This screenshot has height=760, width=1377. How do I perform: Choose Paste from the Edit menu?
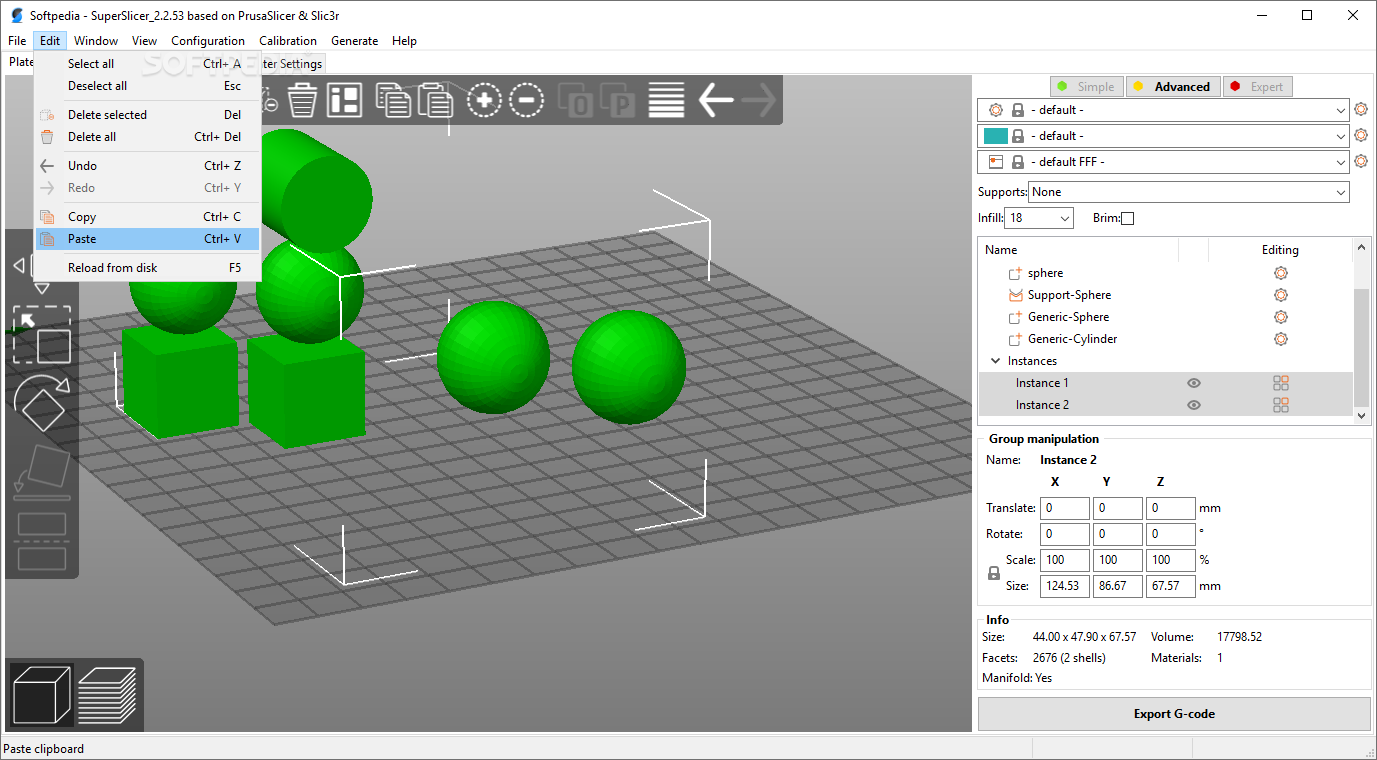click(x=148, y=239)
